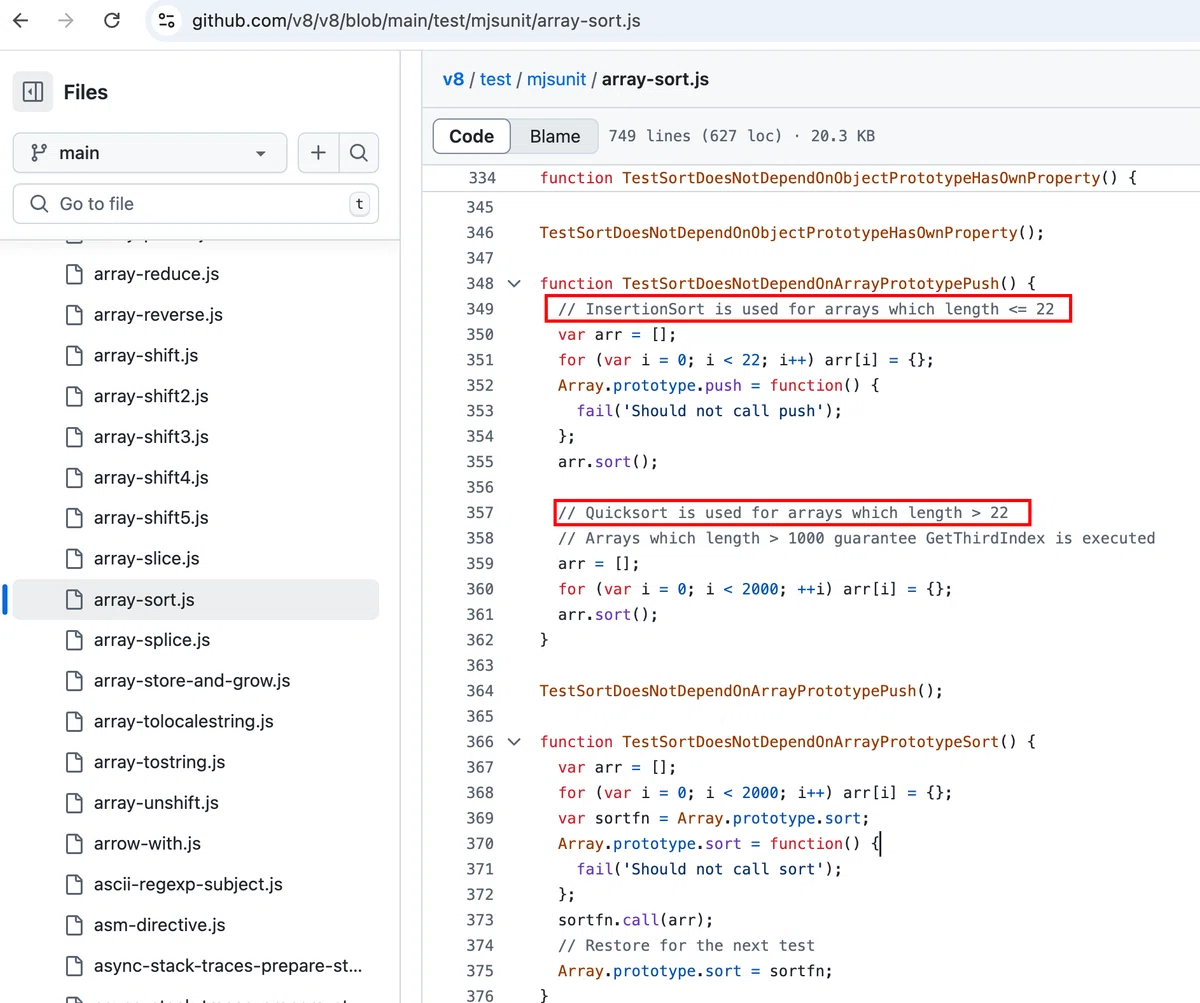Click comment 'Restore for the next test'

[x=686, y=945]
